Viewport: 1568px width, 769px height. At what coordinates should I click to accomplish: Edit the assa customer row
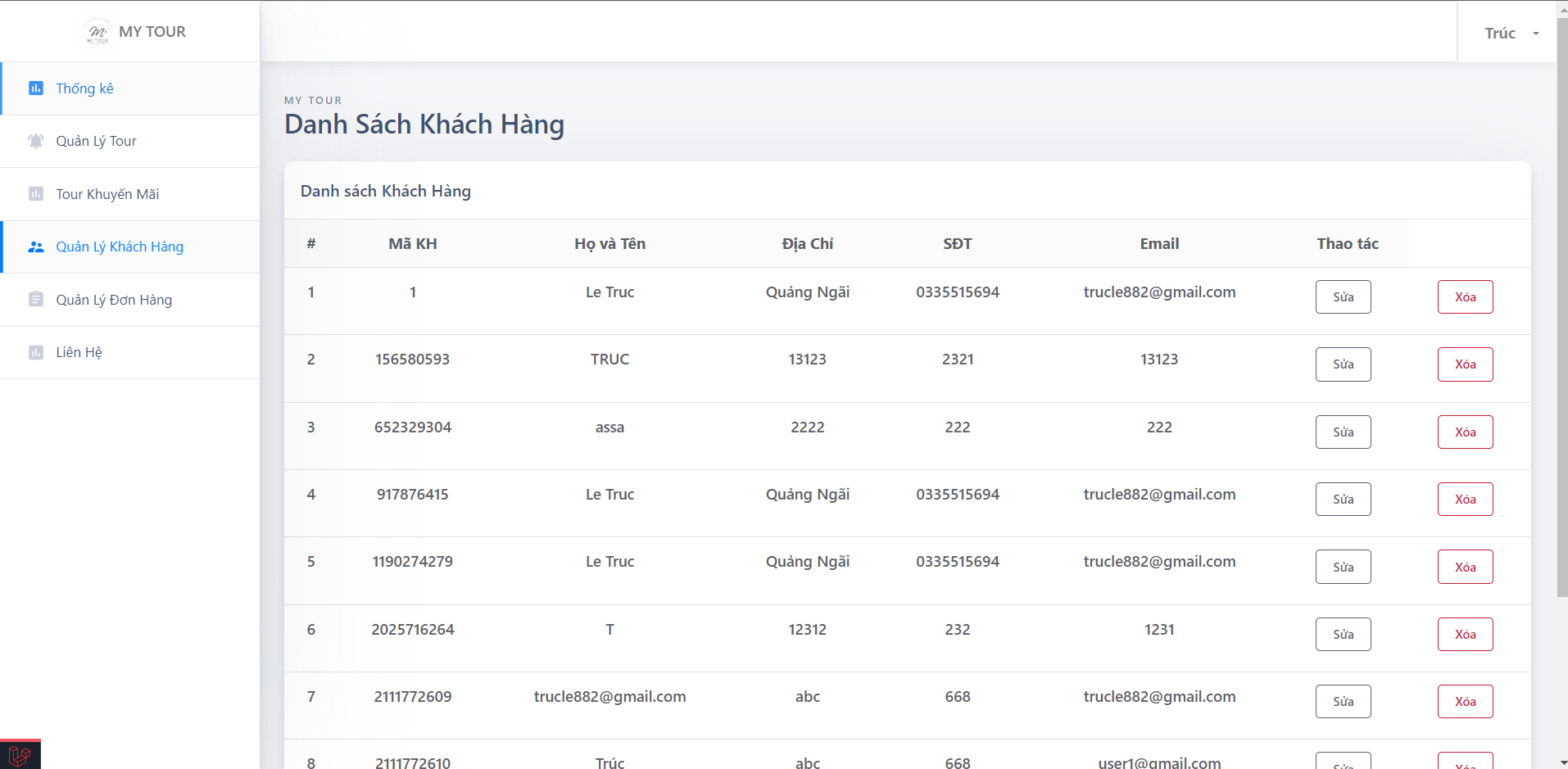pos(1343,432)
